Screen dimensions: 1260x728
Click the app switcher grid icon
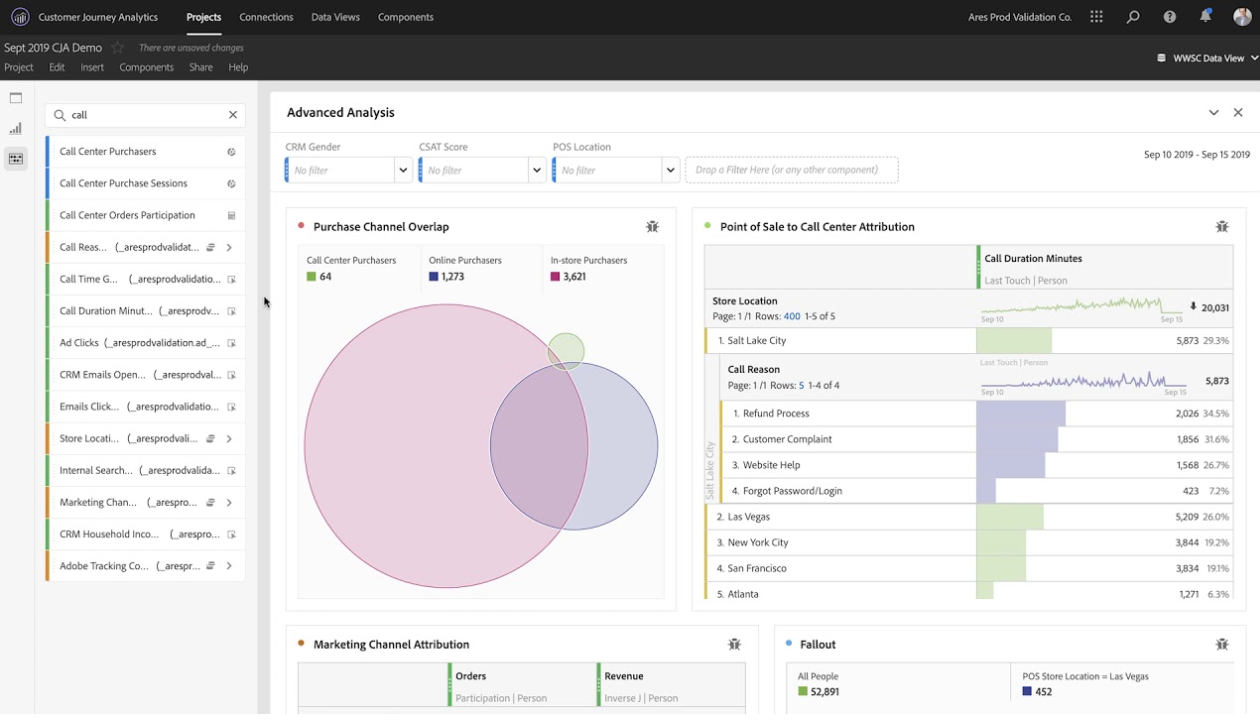(x=1096, y=16)
